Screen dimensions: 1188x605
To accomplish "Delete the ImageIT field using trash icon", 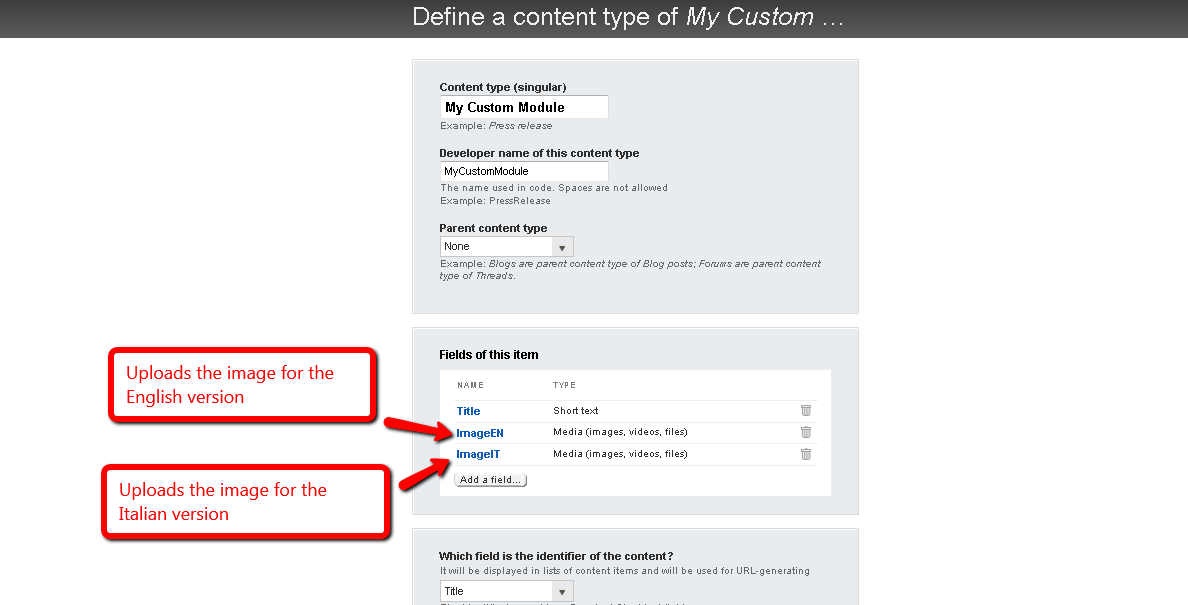I will click(x=805, y=454).
